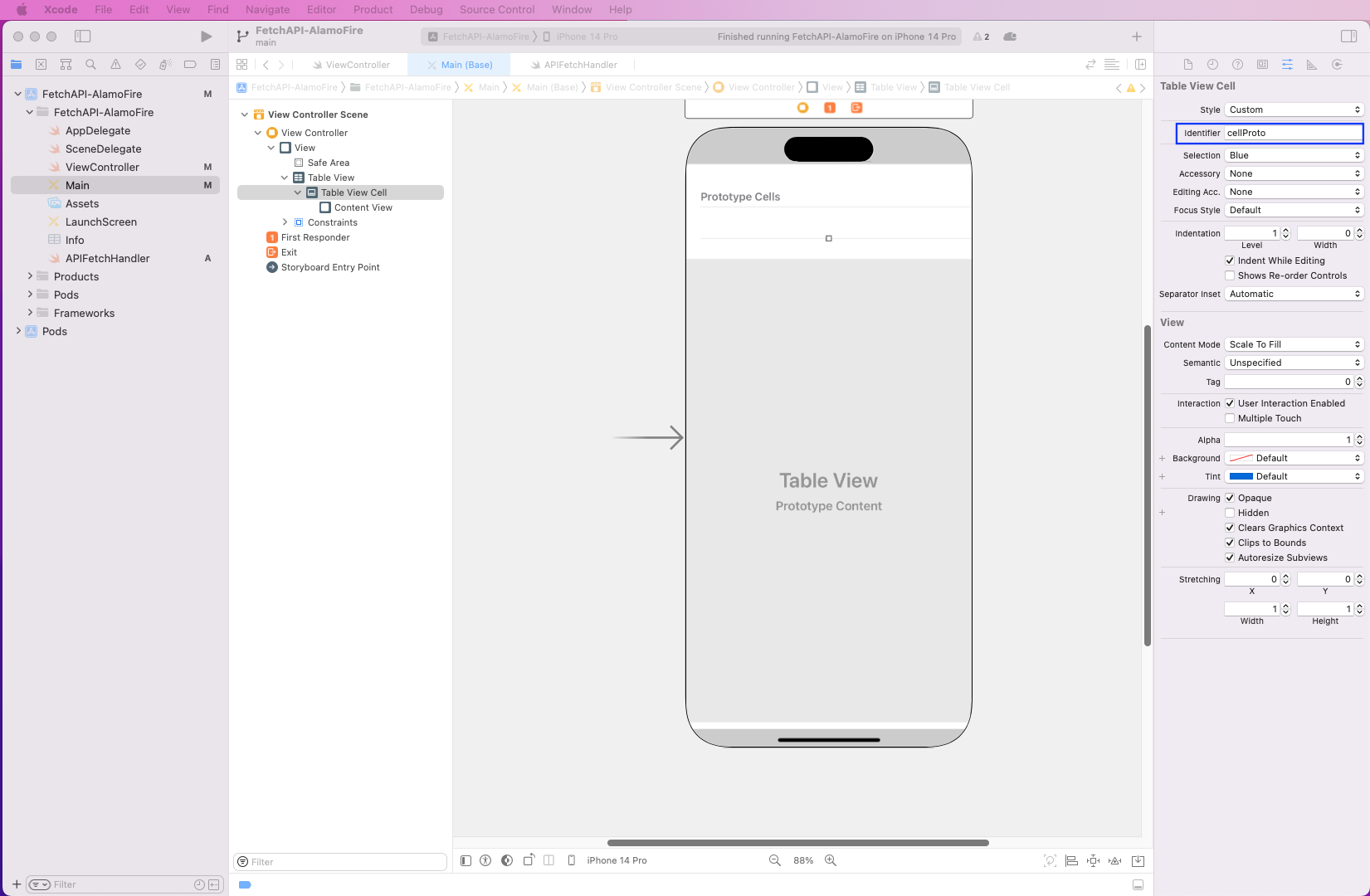The height and width of the screenshot is (896, 1370).
Task: Click the Zoom Out magnifier on canvas
Action: pos(775,860)
